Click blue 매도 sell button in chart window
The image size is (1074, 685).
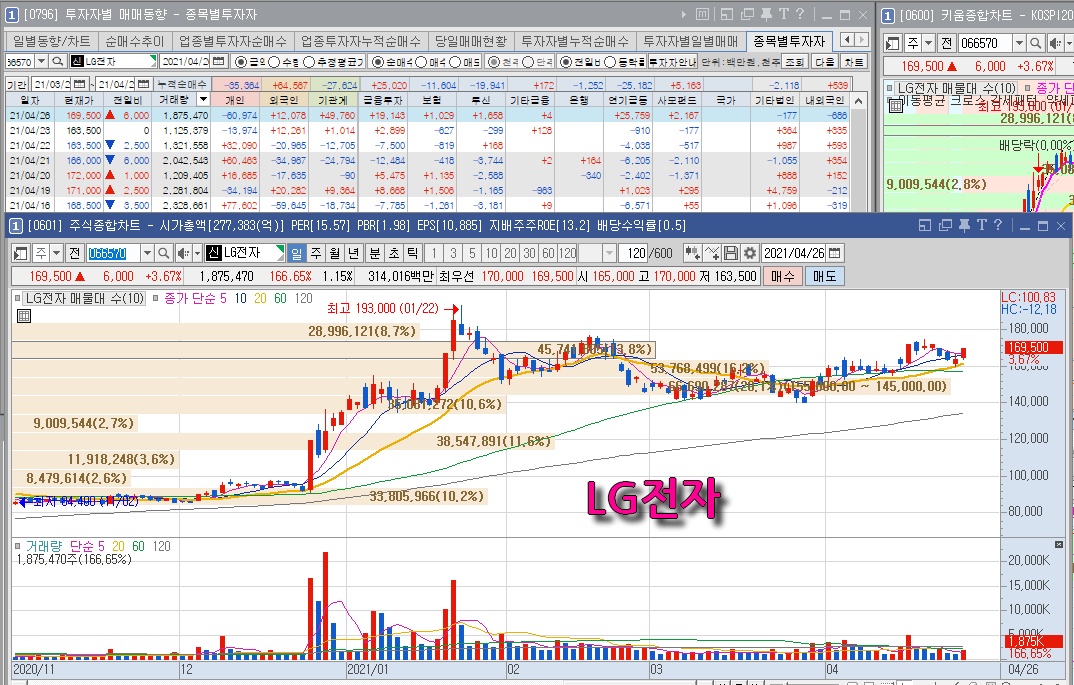coord(825,276)
